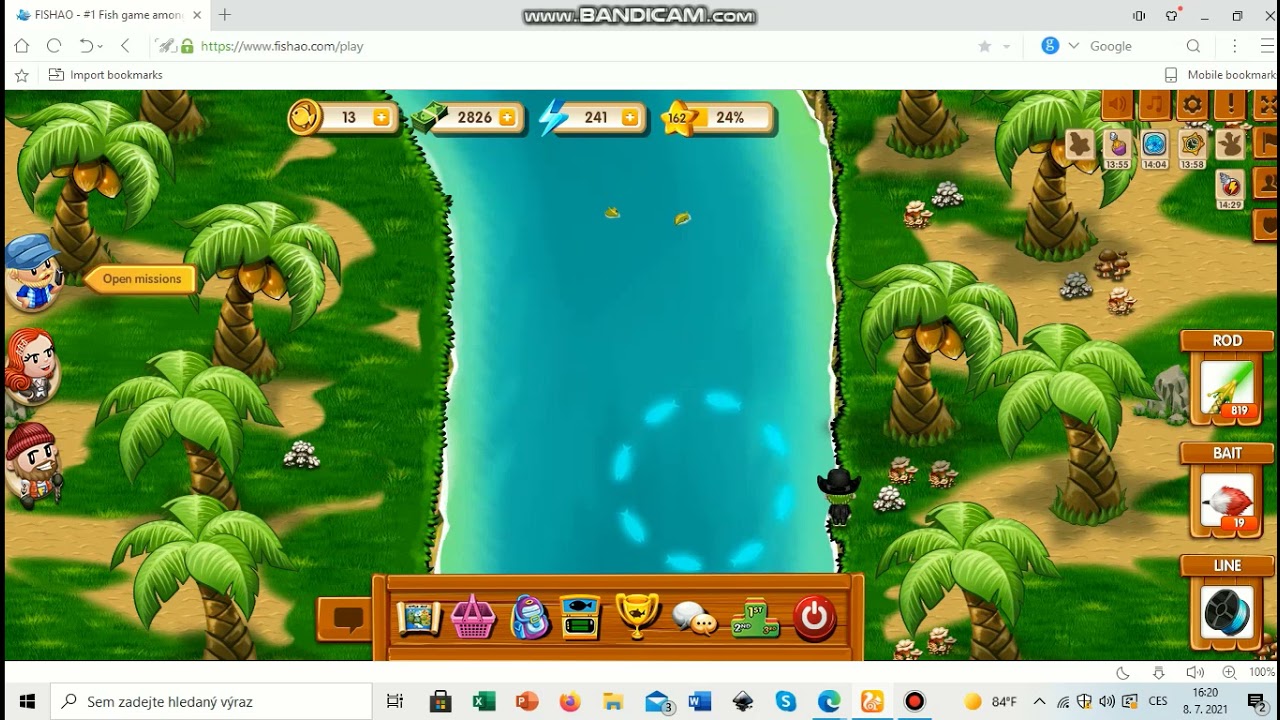Add more cash with plus button
Viewport: 1280px width, 720px height.
pyautogui.click(x=507, y=117)
